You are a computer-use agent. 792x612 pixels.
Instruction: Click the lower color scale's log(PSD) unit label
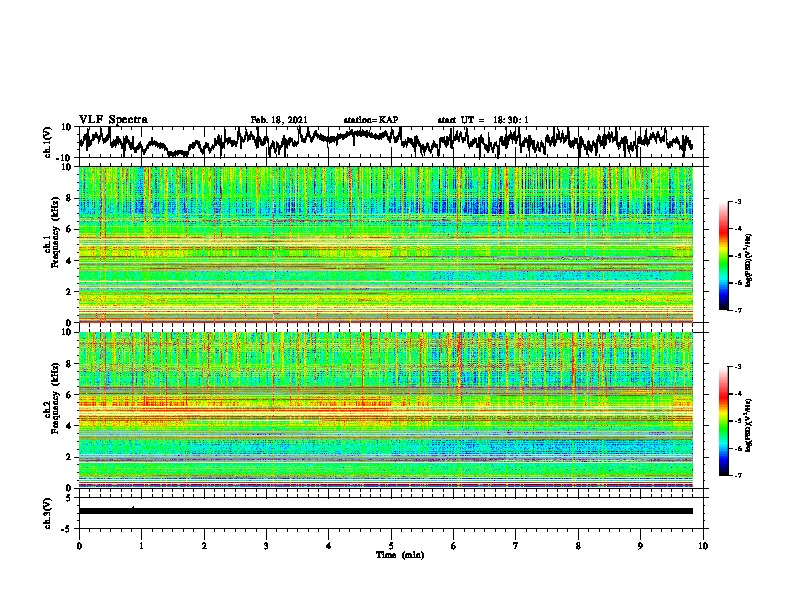pos(749,425)
